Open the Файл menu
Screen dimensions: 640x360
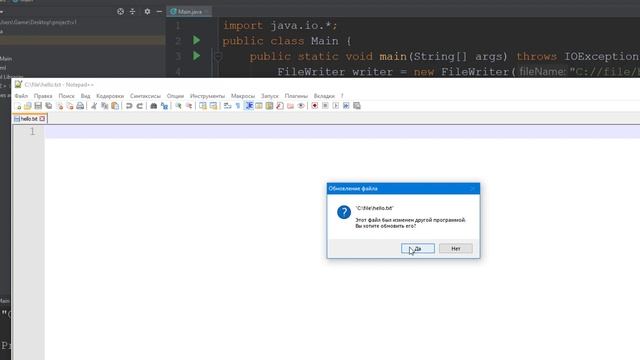tap(21, 96)
